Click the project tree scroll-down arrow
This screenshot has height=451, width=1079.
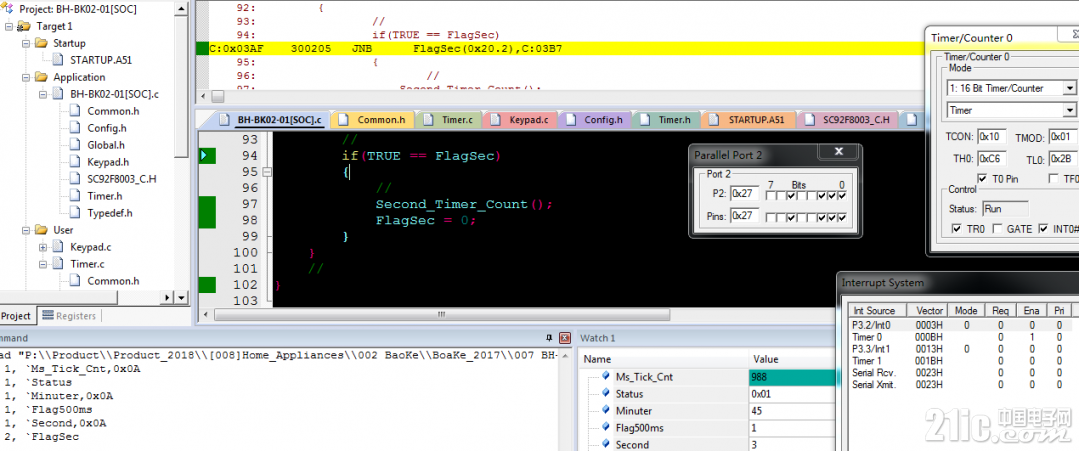(182, 297)
